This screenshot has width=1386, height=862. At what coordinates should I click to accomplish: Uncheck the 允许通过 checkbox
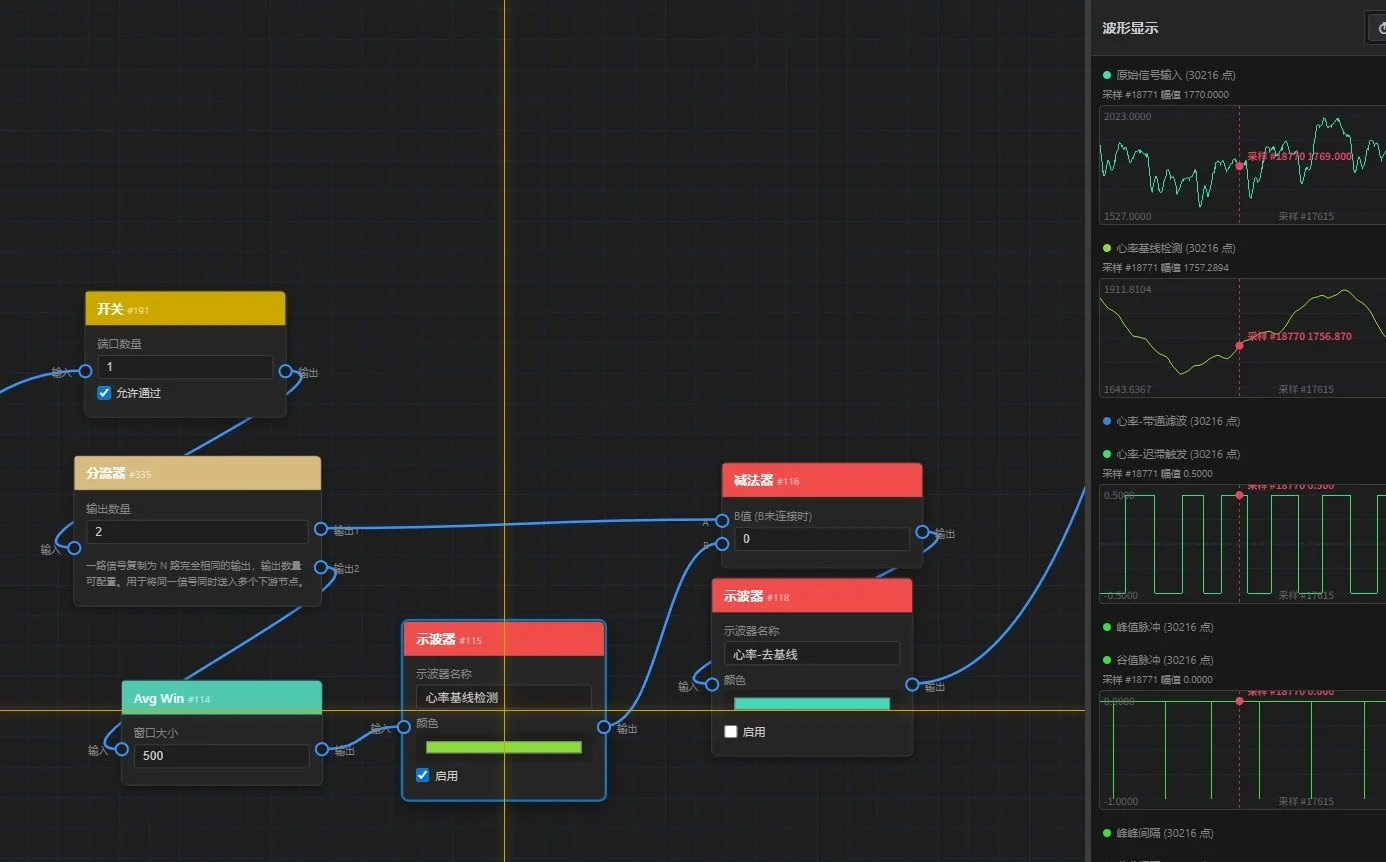click(104, 393)
